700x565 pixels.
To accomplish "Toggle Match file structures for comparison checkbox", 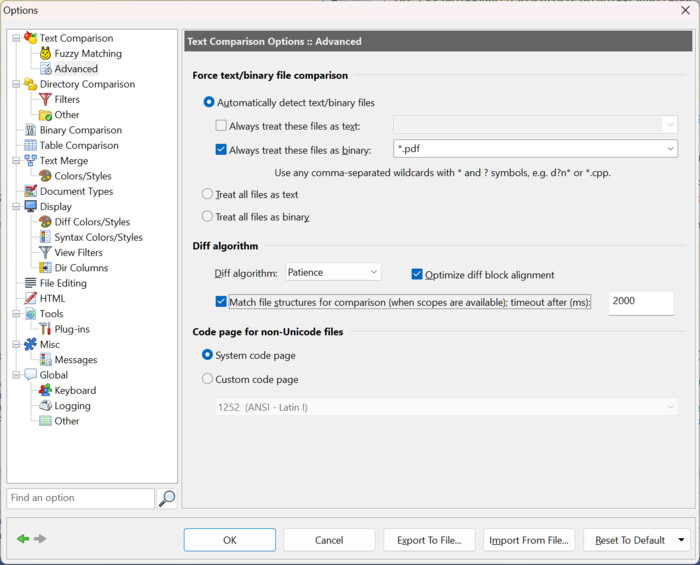I will tap(221, 301).
